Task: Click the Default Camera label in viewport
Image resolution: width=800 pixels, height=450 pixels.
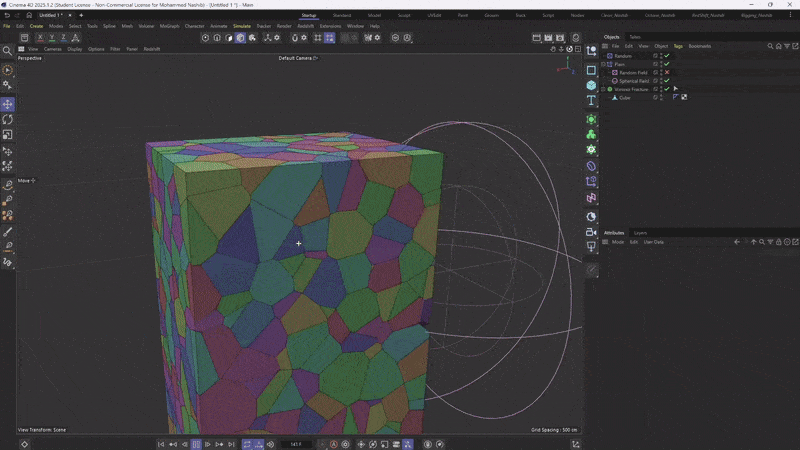Action: point(295,58)
